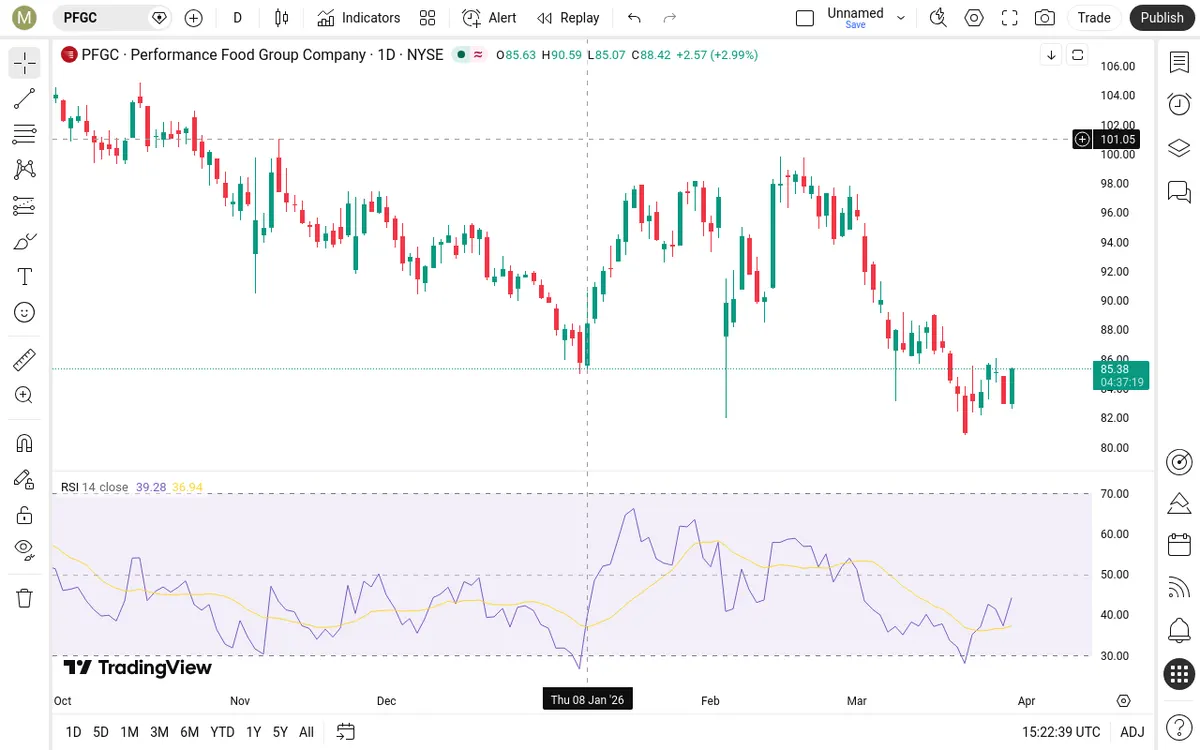Screen dimensions: 1200x750
Task: Select the YTD date range
Action: point(223,732)
